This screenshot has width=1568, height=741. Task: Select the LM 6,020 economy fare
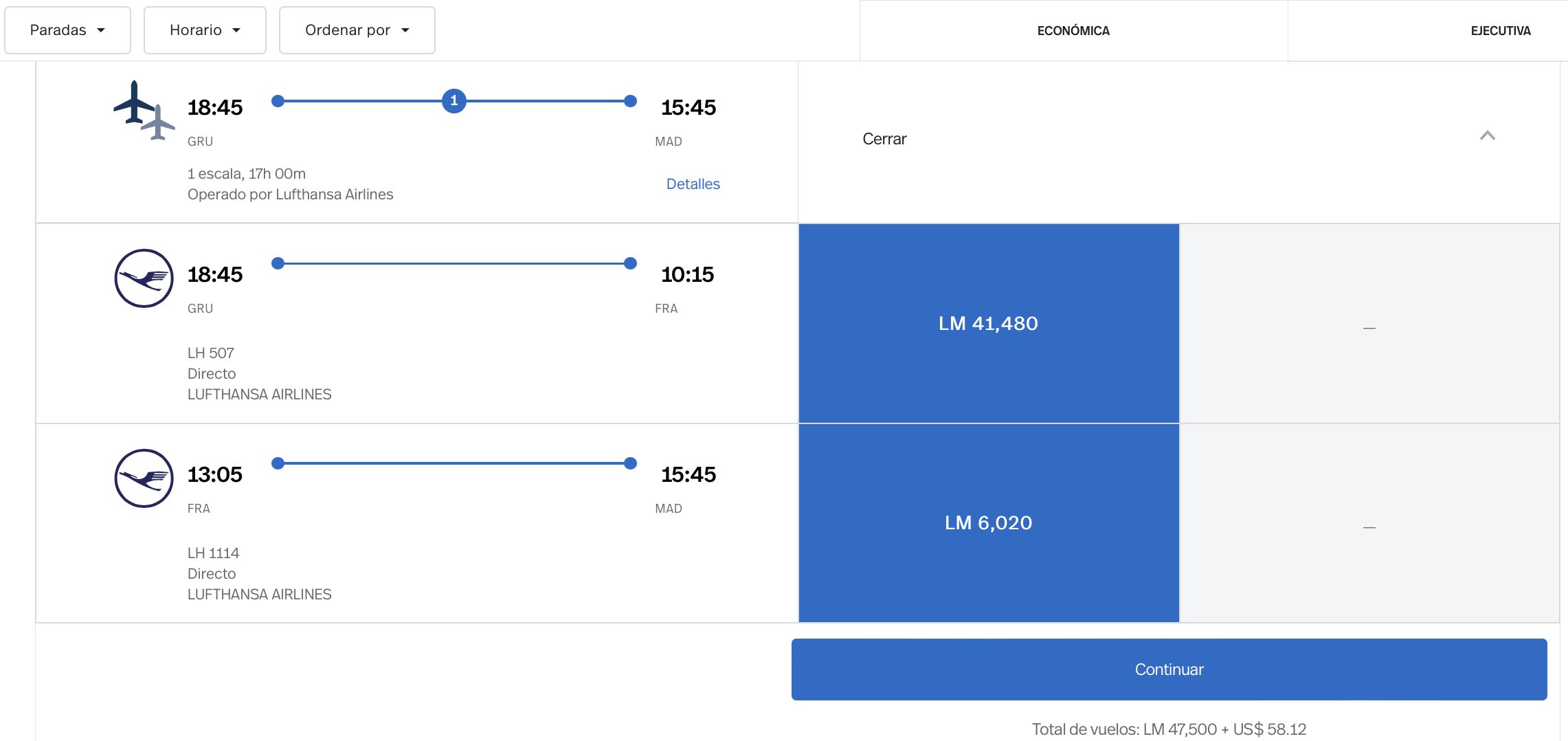point(988,522)
